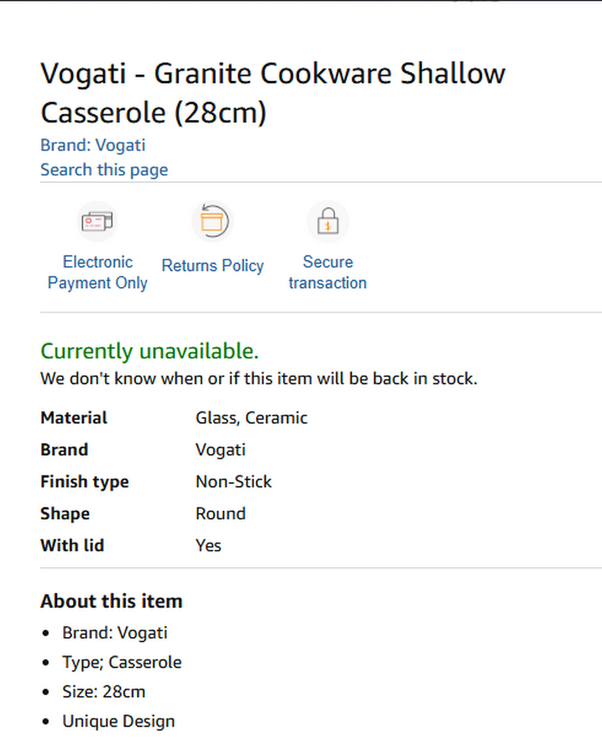Click the Electronic Payment Only card icon

pyautogui.click(x=97, y=221)
